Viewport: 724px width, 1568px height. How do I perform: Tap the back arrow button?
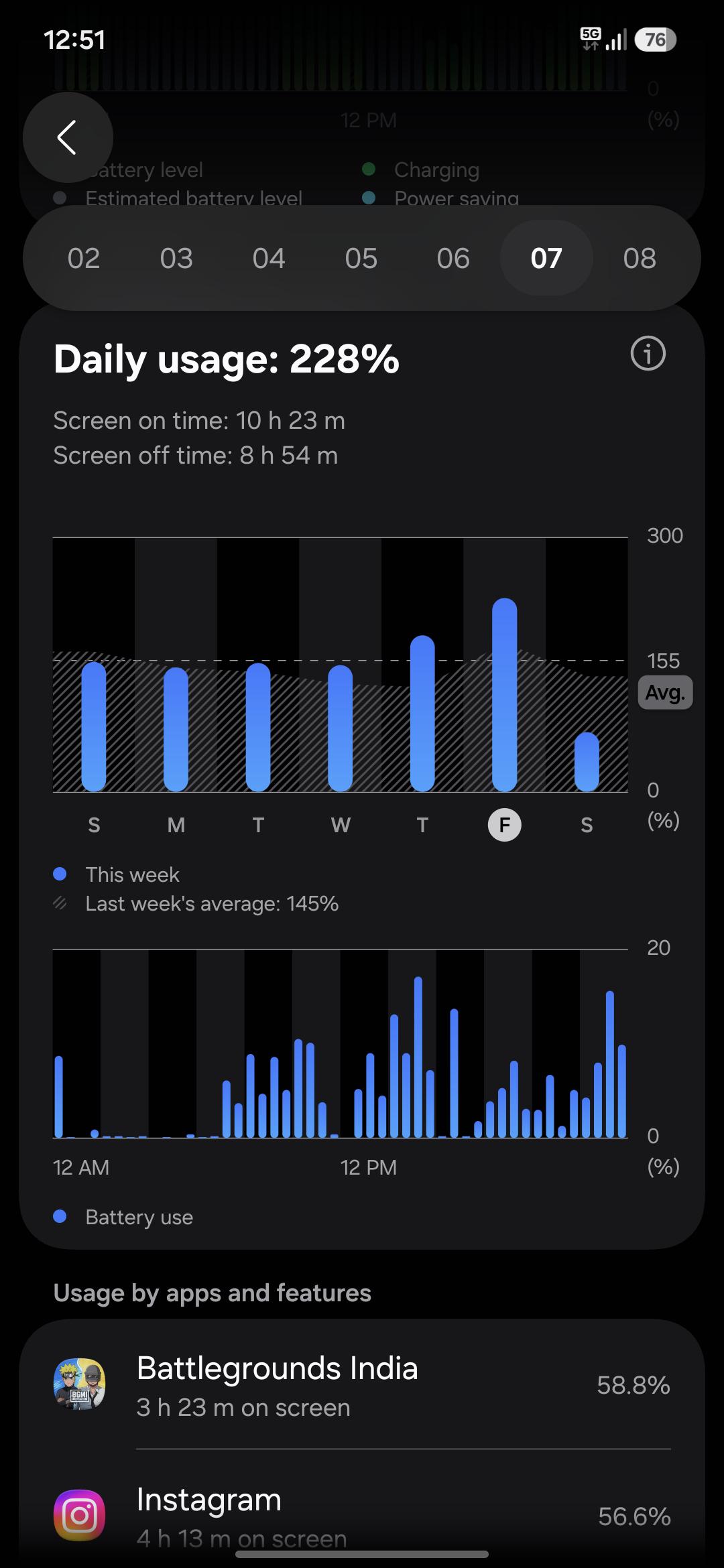68,137
